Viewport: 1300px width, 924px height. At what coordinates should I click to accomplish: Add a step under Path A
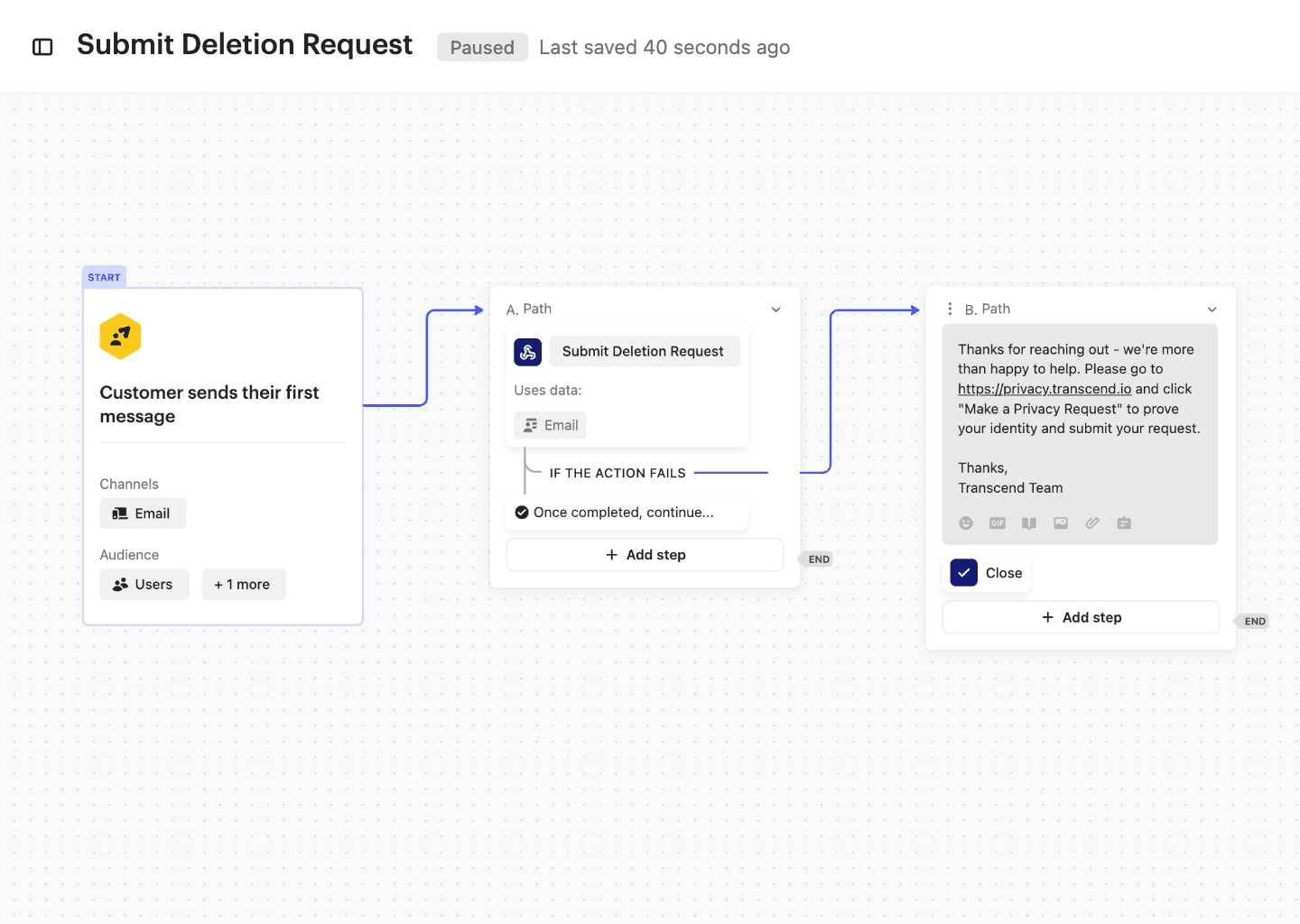click(644, 554)
